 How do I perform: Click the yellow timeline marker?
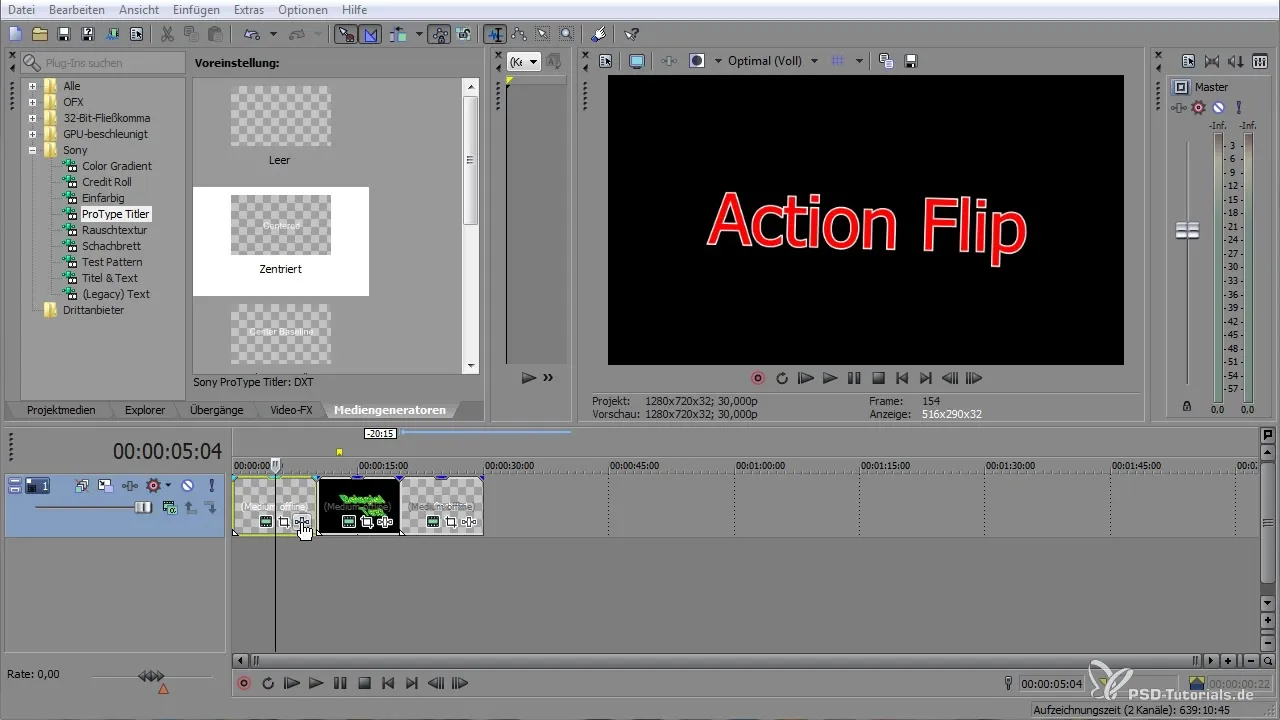point(339,453)
